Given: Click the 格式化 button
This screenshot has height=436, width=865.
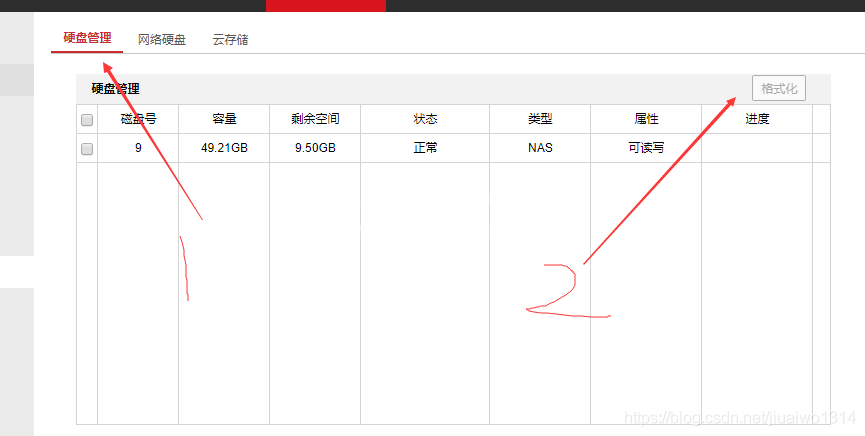Looking at the screenshot, I should [779, 88].
